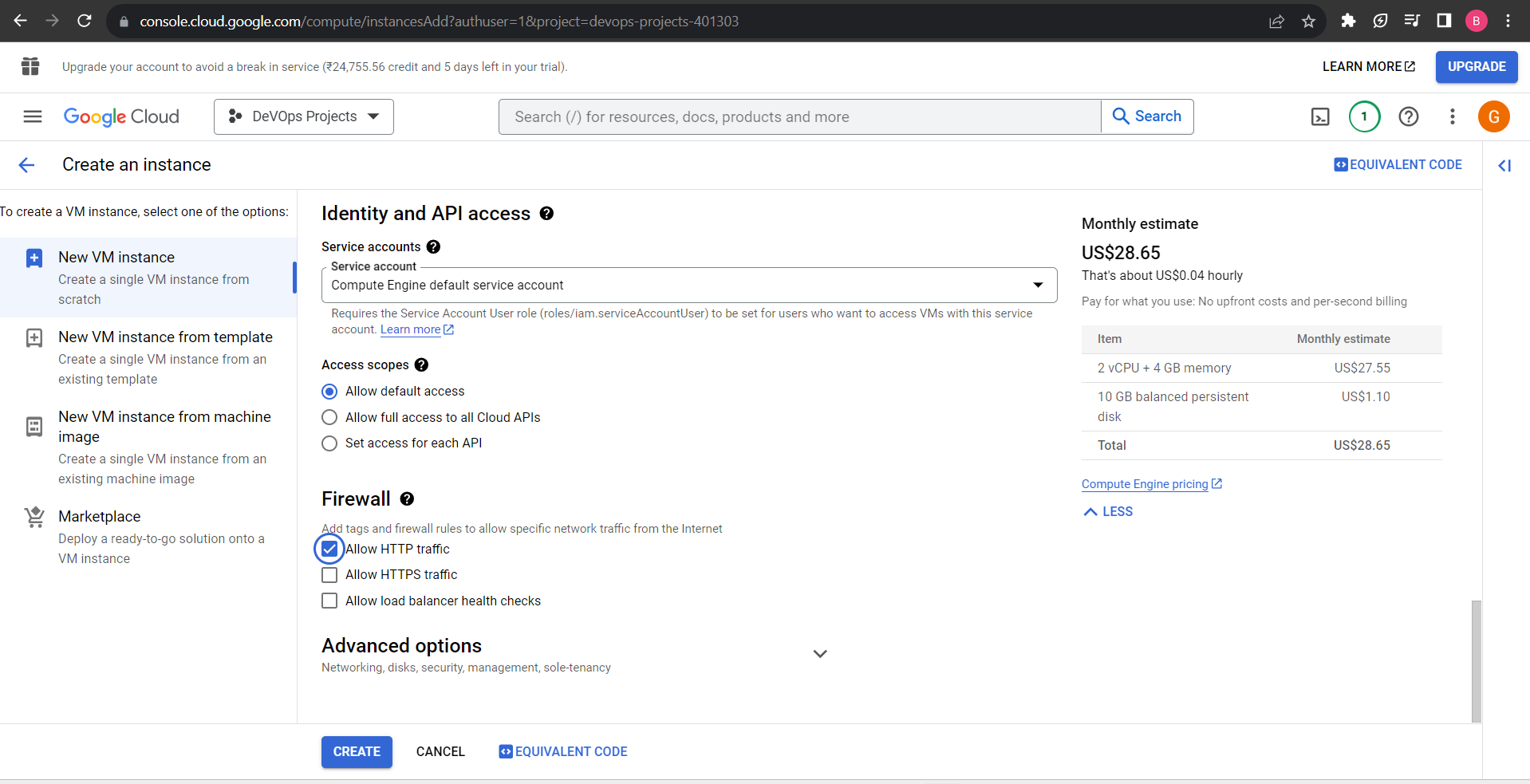
Task: Open notifications badge showing 1
Action: 1364,116
